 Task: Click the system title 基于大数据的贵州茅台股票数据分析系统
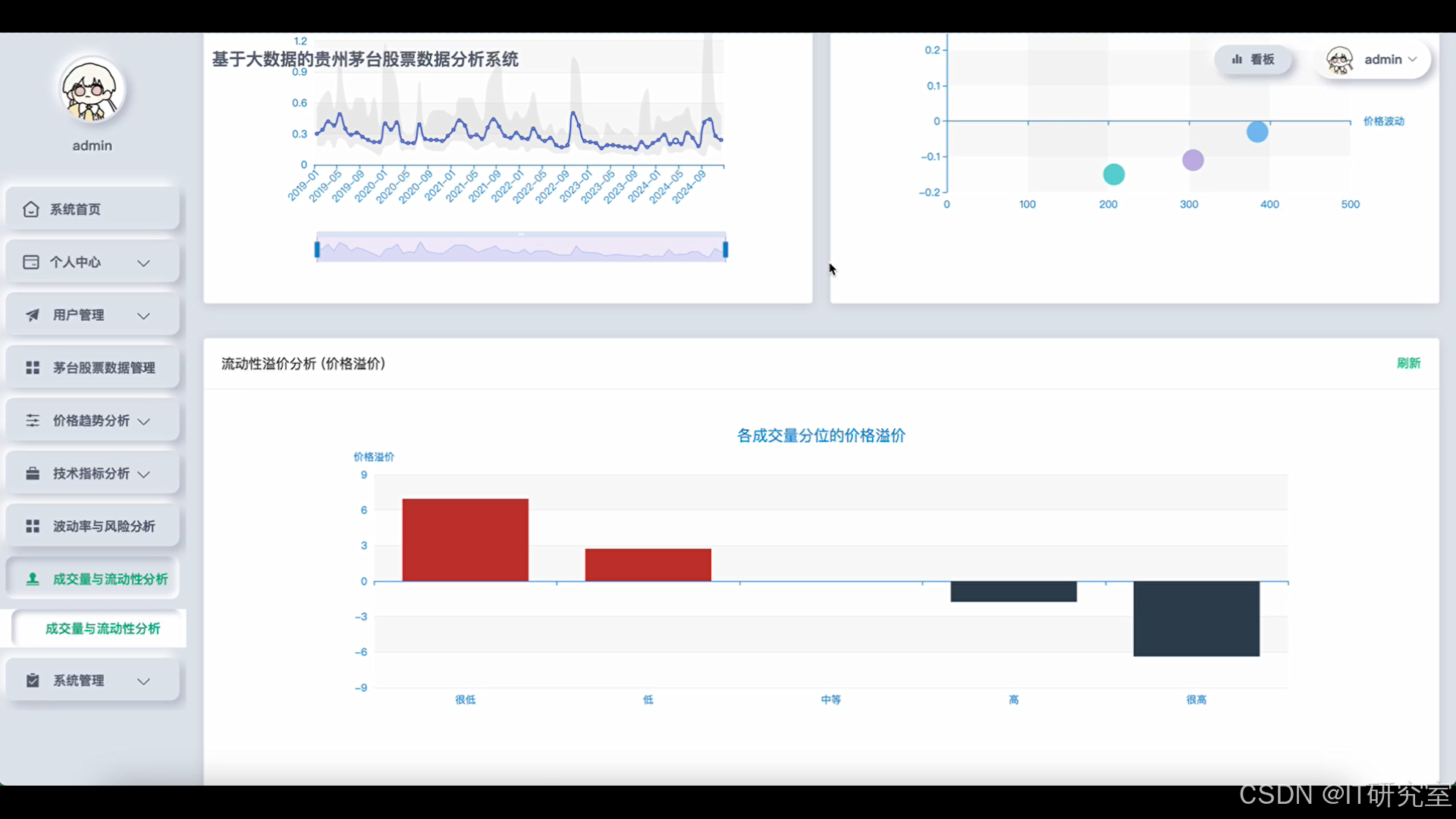pos(365,59)
